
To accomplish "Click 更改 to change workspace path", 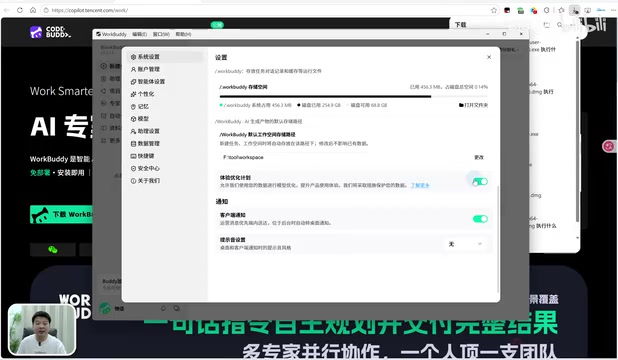I will point(478,157).
